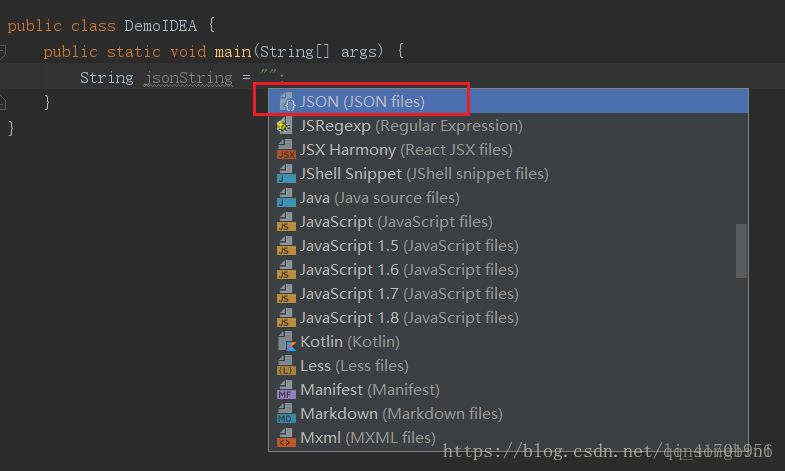Select Manifest (Manifest) entry
Viewport: 785px width, 471px height.
pyautogui.click(x=502, y=390)
